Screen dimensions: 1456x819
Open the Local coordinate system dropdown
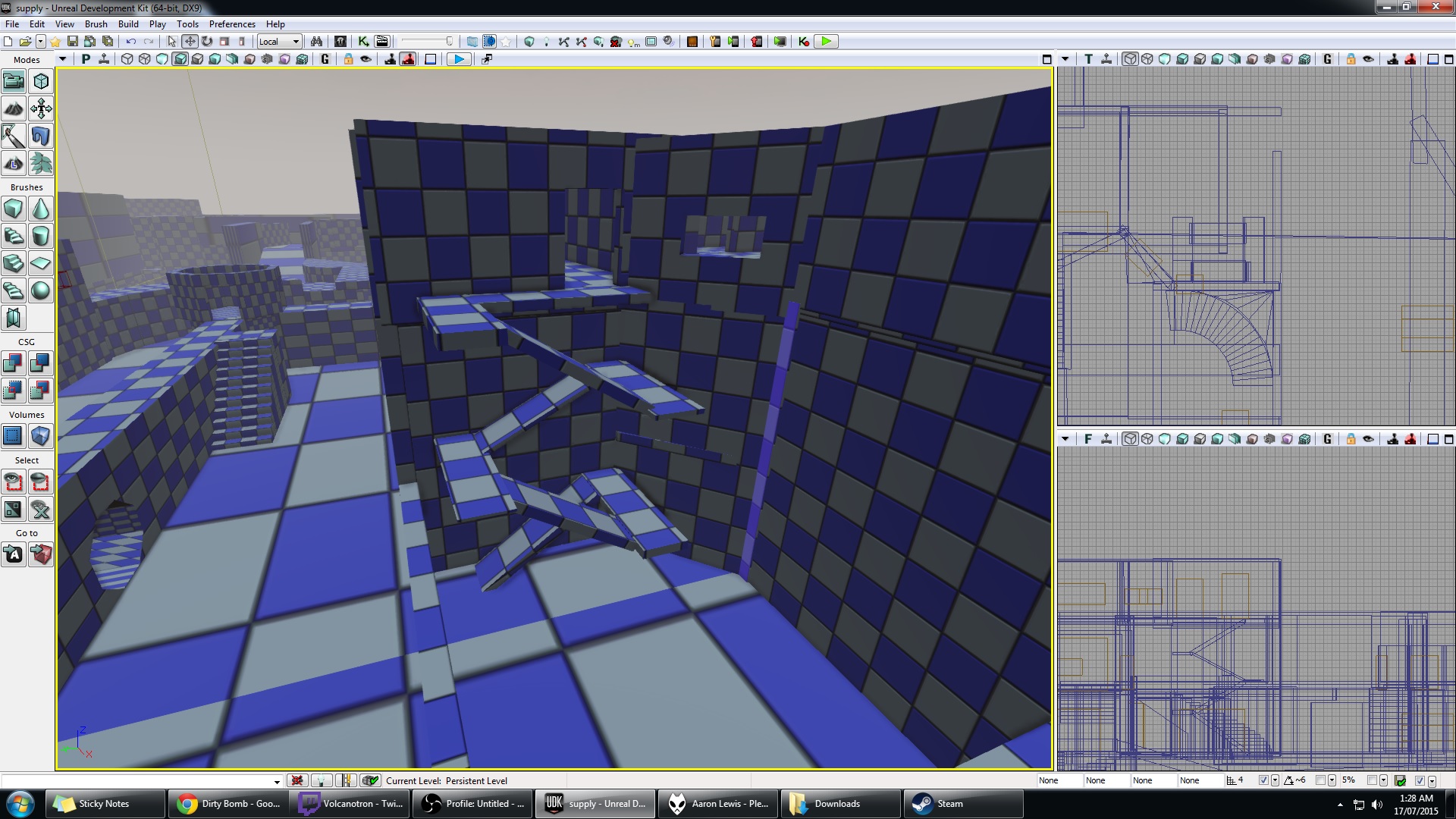tap(279, 41)
